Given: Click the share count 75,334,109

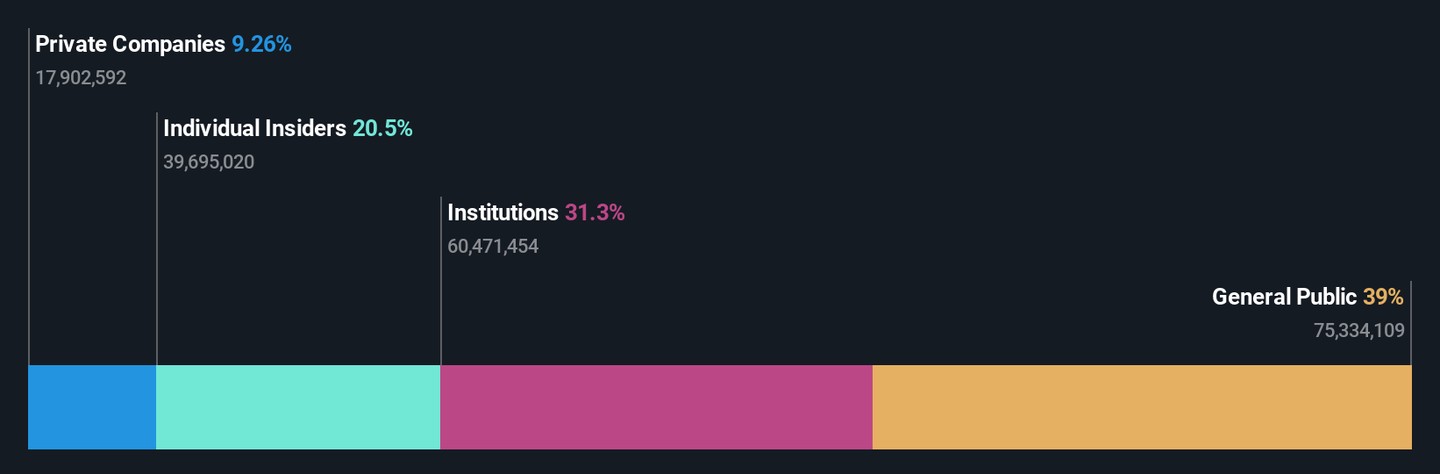Looking at the screenshot, I should pyautogui.click(x=1359, y=330).
